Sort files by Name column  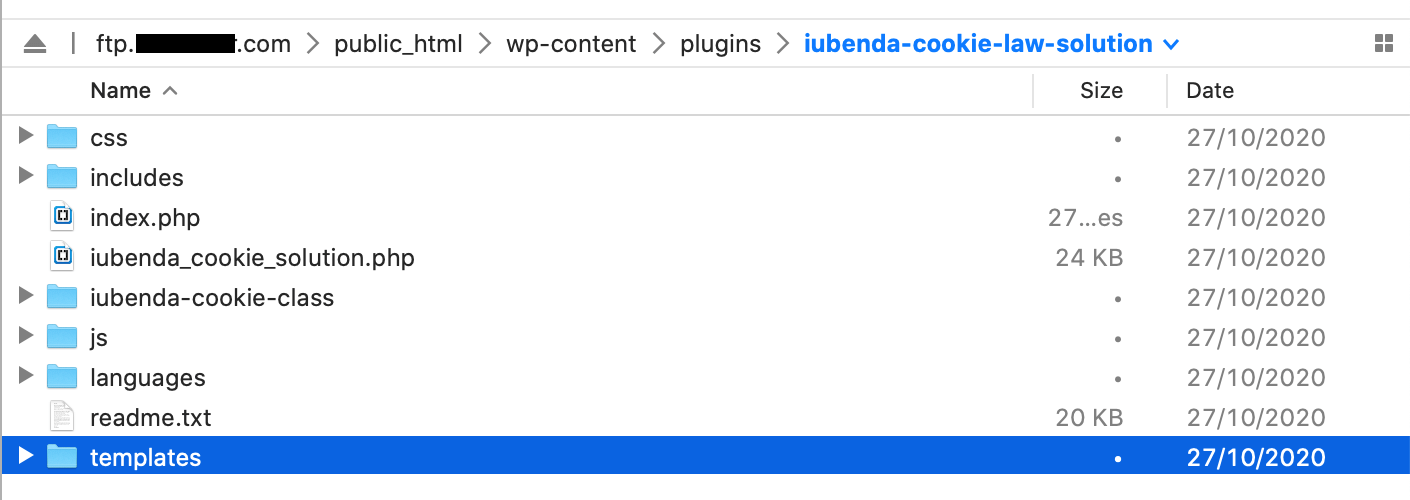pyautogui.click(x=120, y=91)
